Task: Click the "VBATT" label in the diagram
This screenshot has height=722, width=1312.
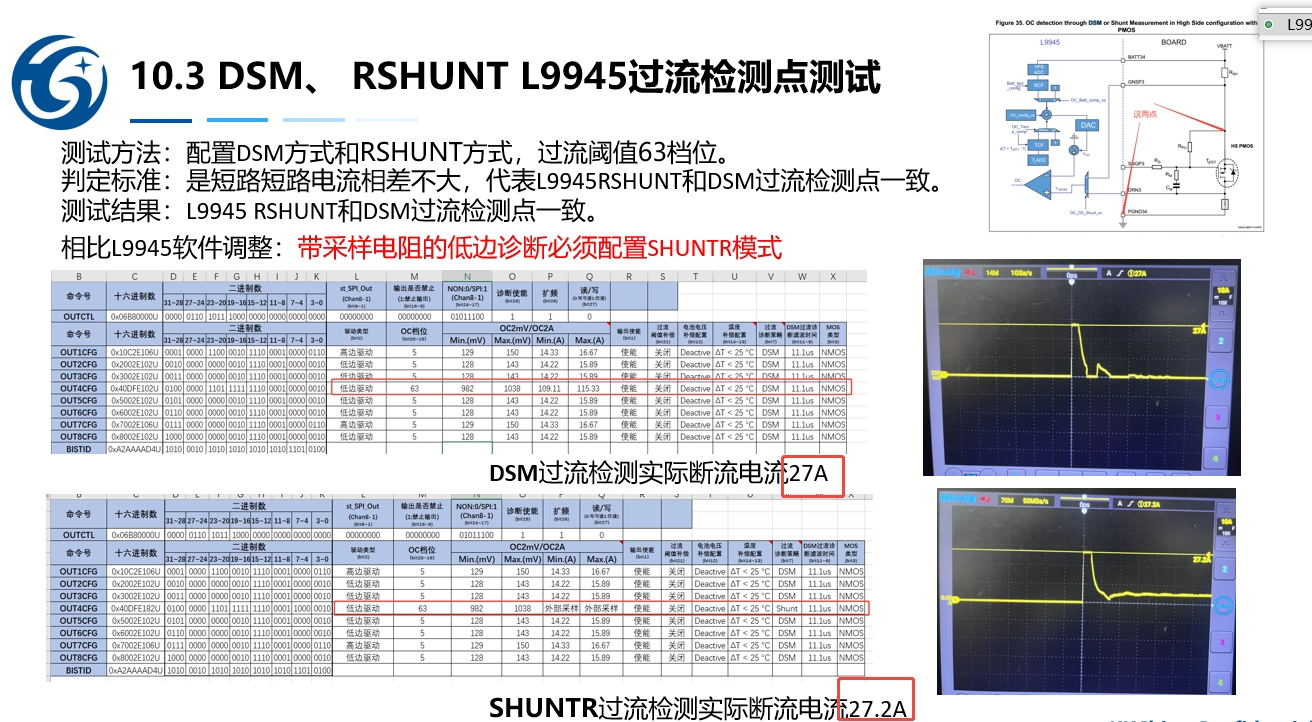Action: [x=1224, y=46]
